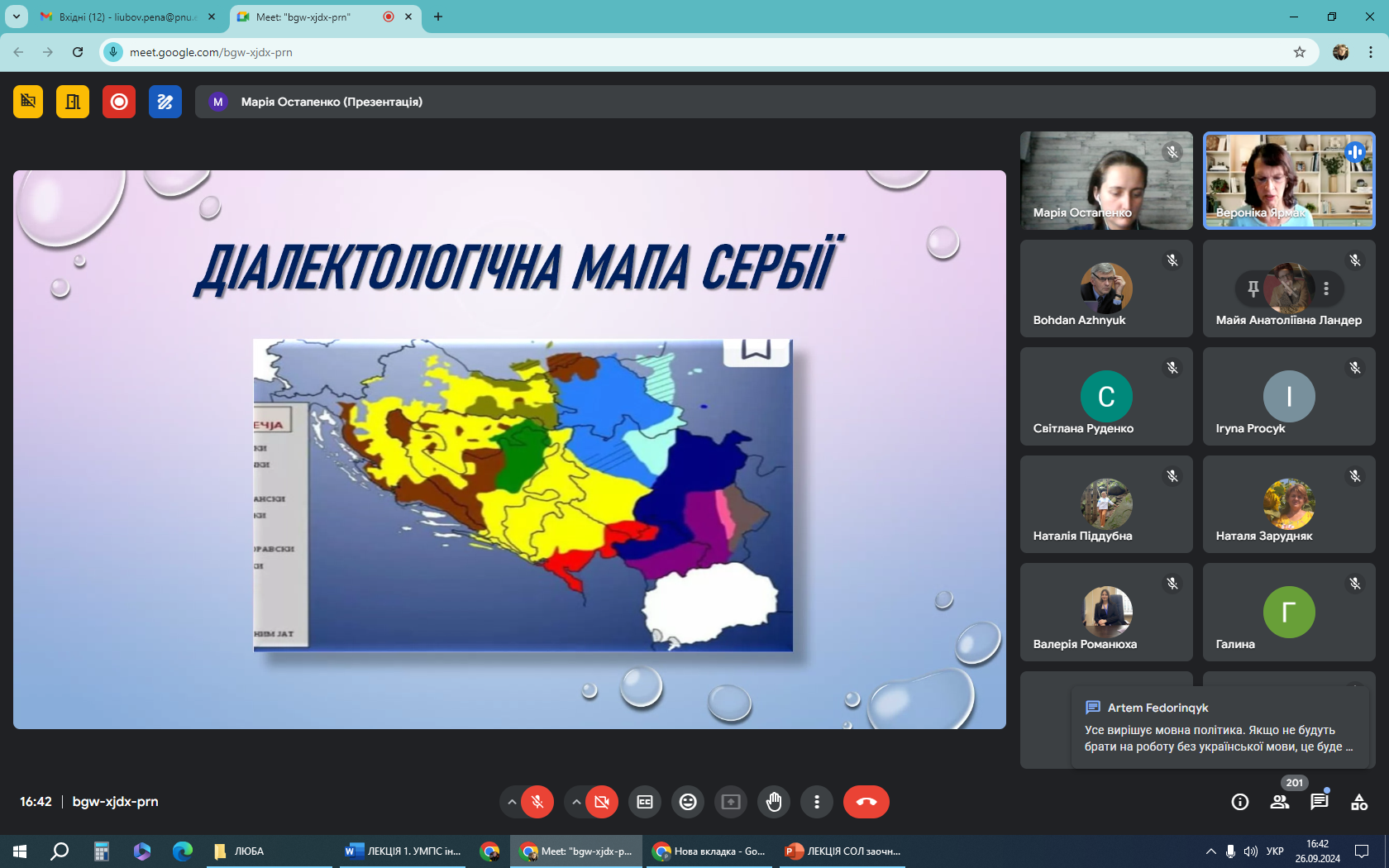Viewport: 1389px width, 868px height.
Task: Expand video settings arrow beside camera
Action: [x=576, y=802]
